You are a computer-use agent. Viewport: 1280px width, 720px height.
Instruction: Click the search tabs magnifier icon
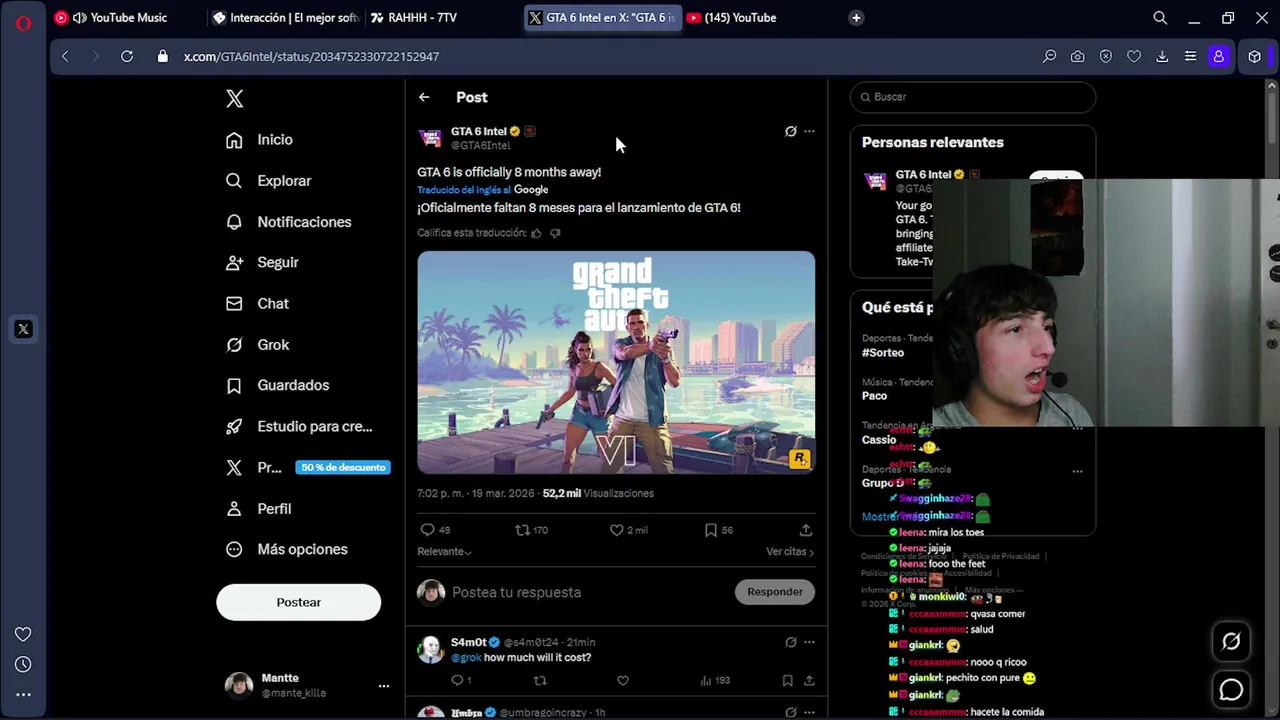coord(1160,17)
